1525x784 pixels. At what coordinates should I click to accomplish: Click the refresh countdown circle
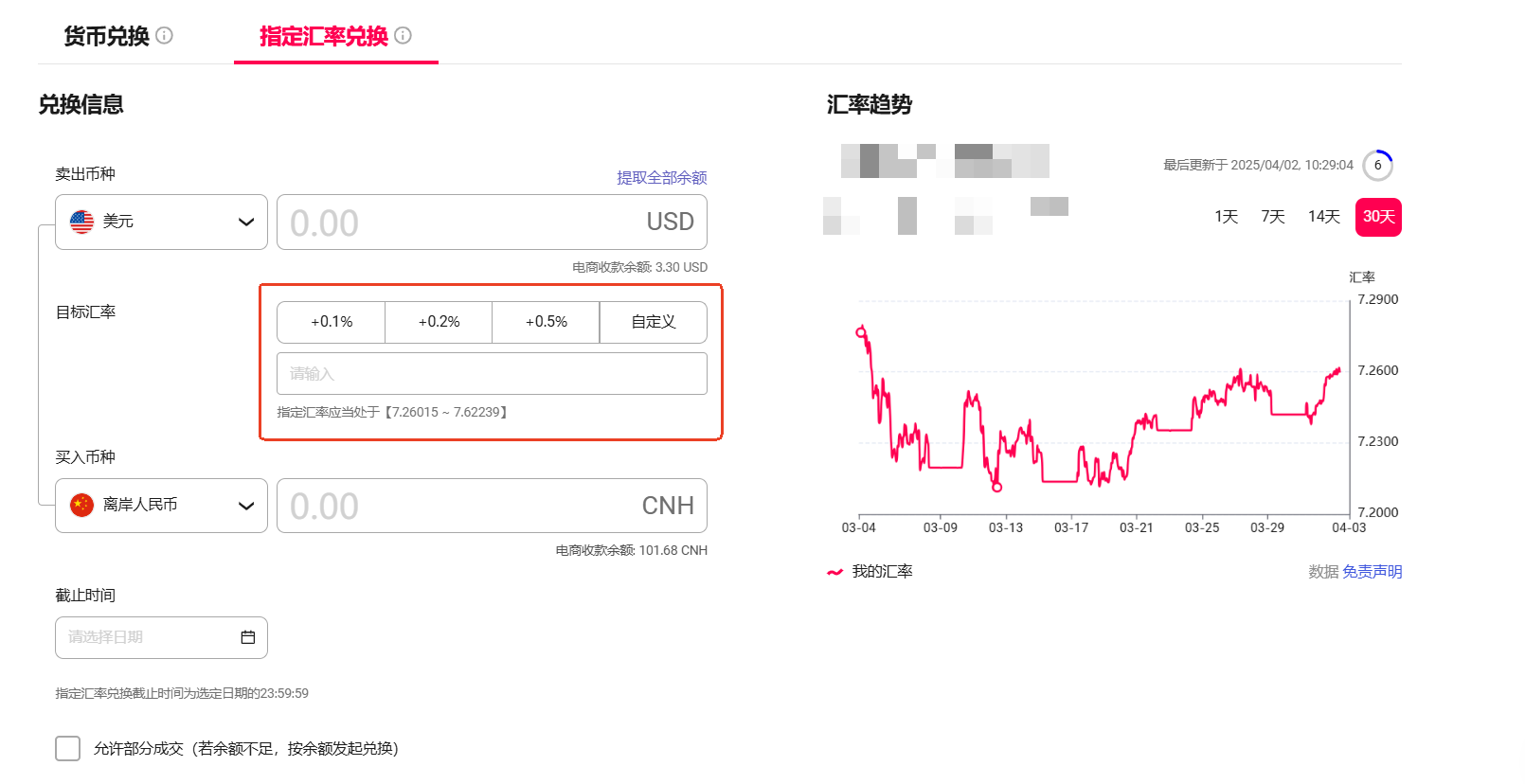tap(1378, 165)
